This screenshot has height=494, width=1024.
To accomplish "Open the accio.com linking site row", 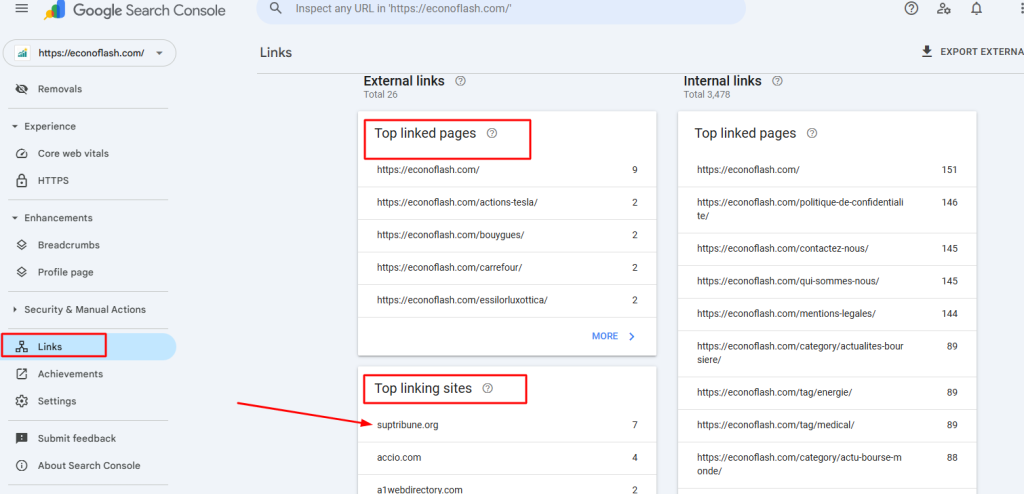I will (507, 457).
